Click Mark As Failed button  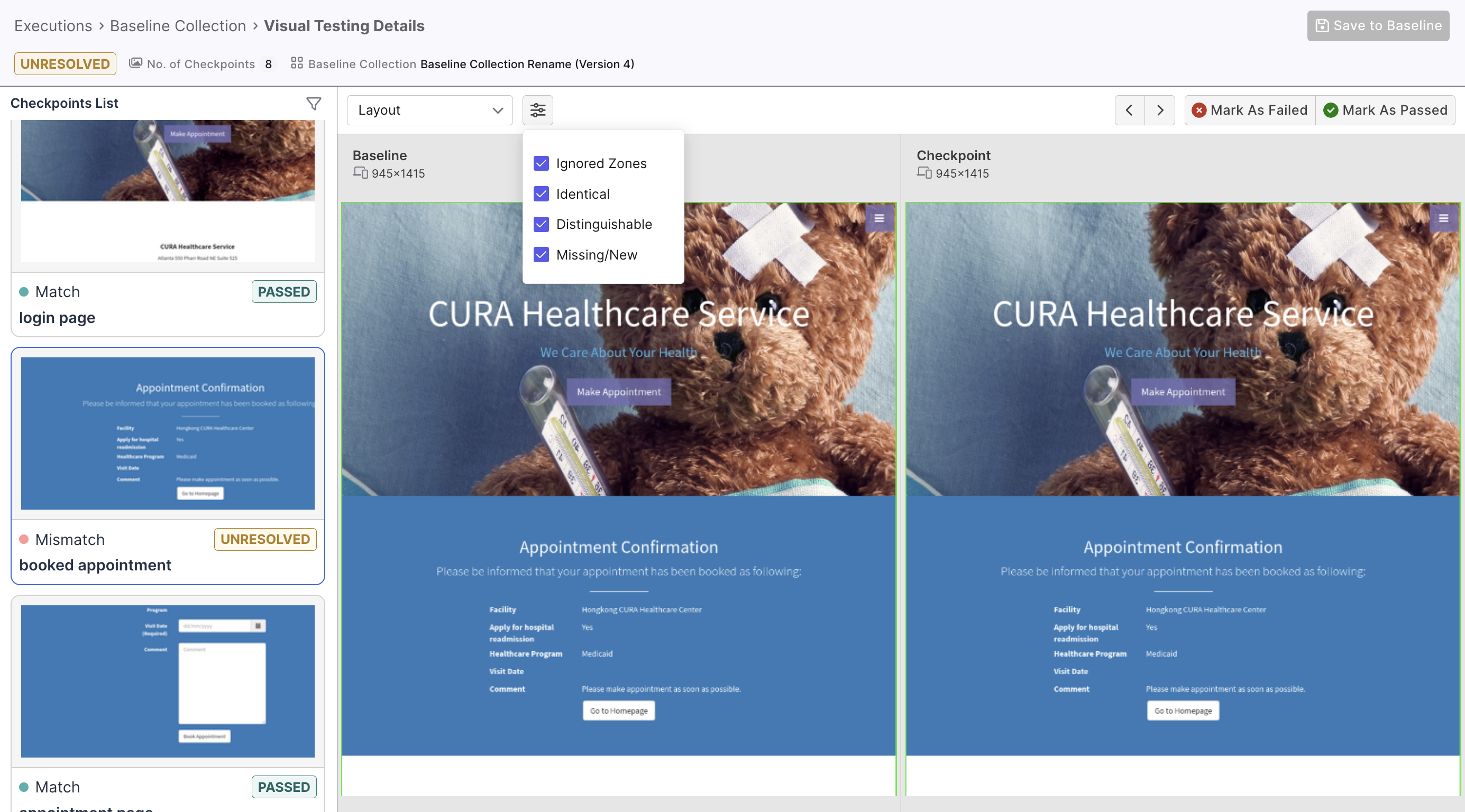[1250, 110]
